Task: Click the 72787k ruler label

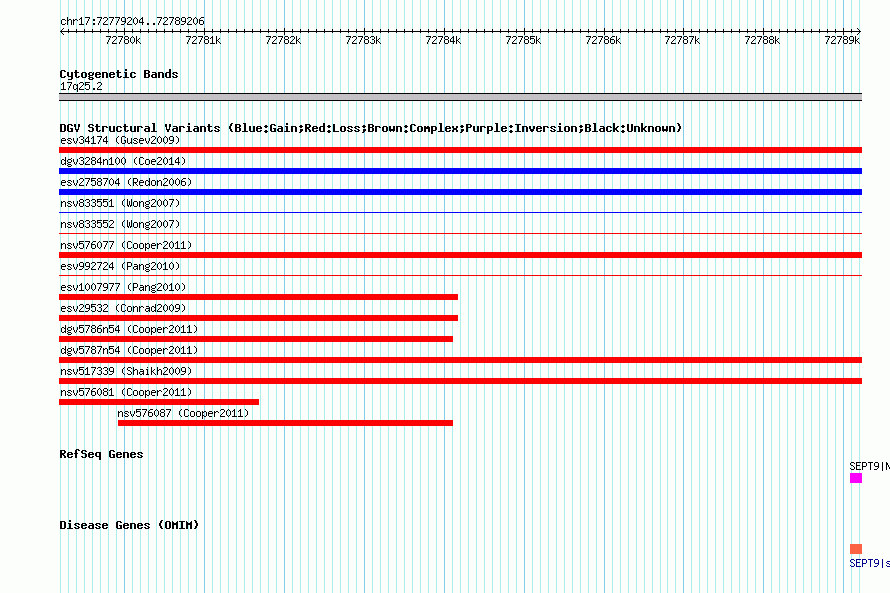Action: click(682, 40)
